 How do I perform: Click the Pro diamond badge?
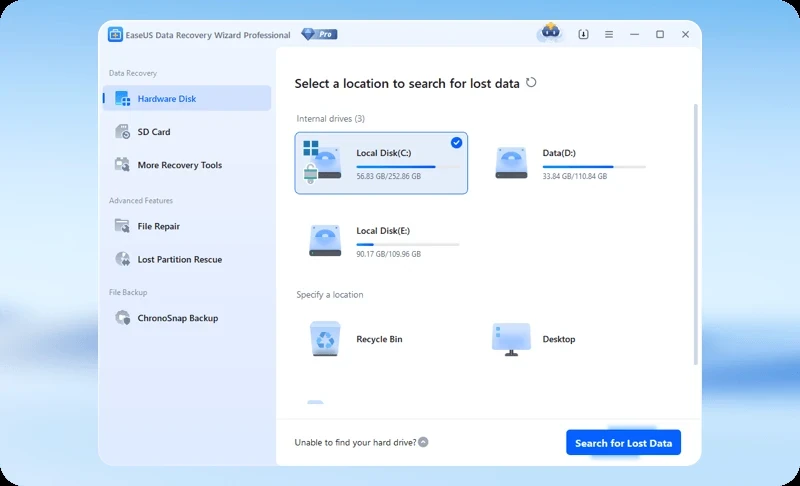(319, 34)
